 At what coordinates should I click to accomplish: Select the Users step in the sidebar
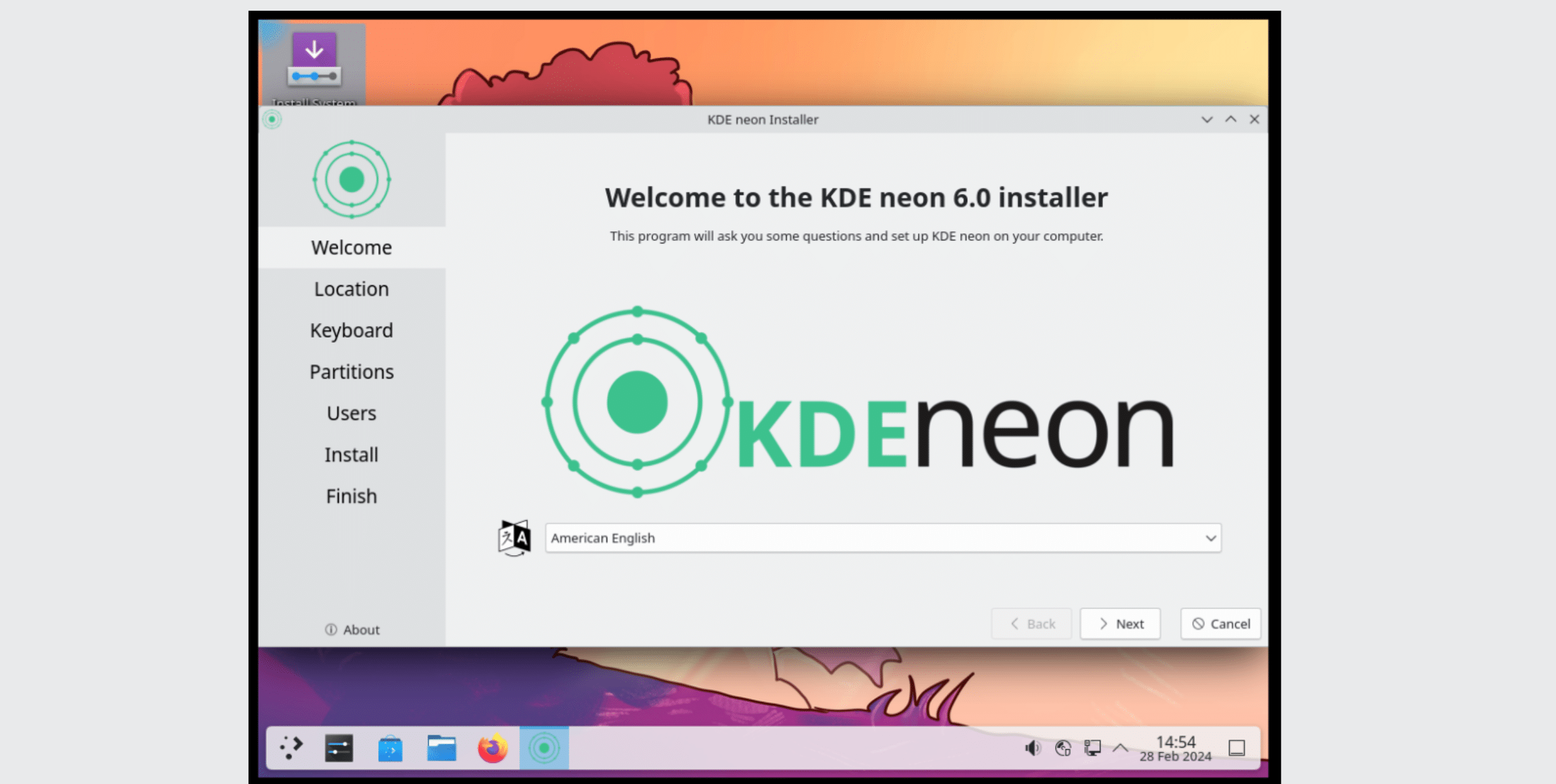point(352,413)
